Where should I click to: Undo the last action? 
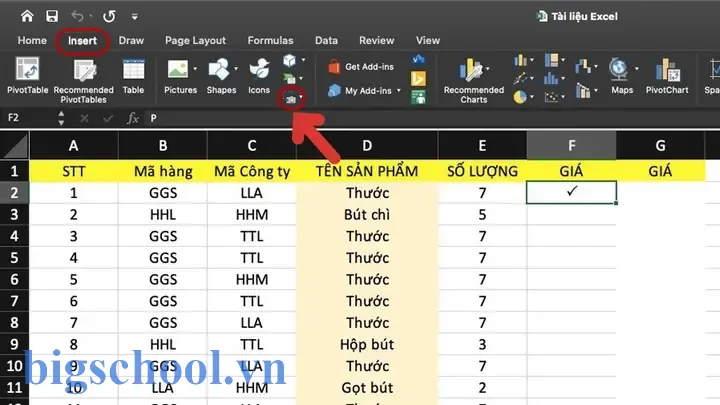click(x=77, y=17)
